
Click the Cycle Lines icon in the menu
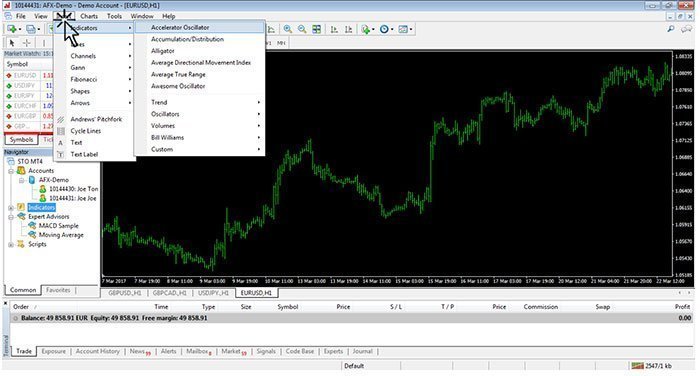[x=61, y=131]
